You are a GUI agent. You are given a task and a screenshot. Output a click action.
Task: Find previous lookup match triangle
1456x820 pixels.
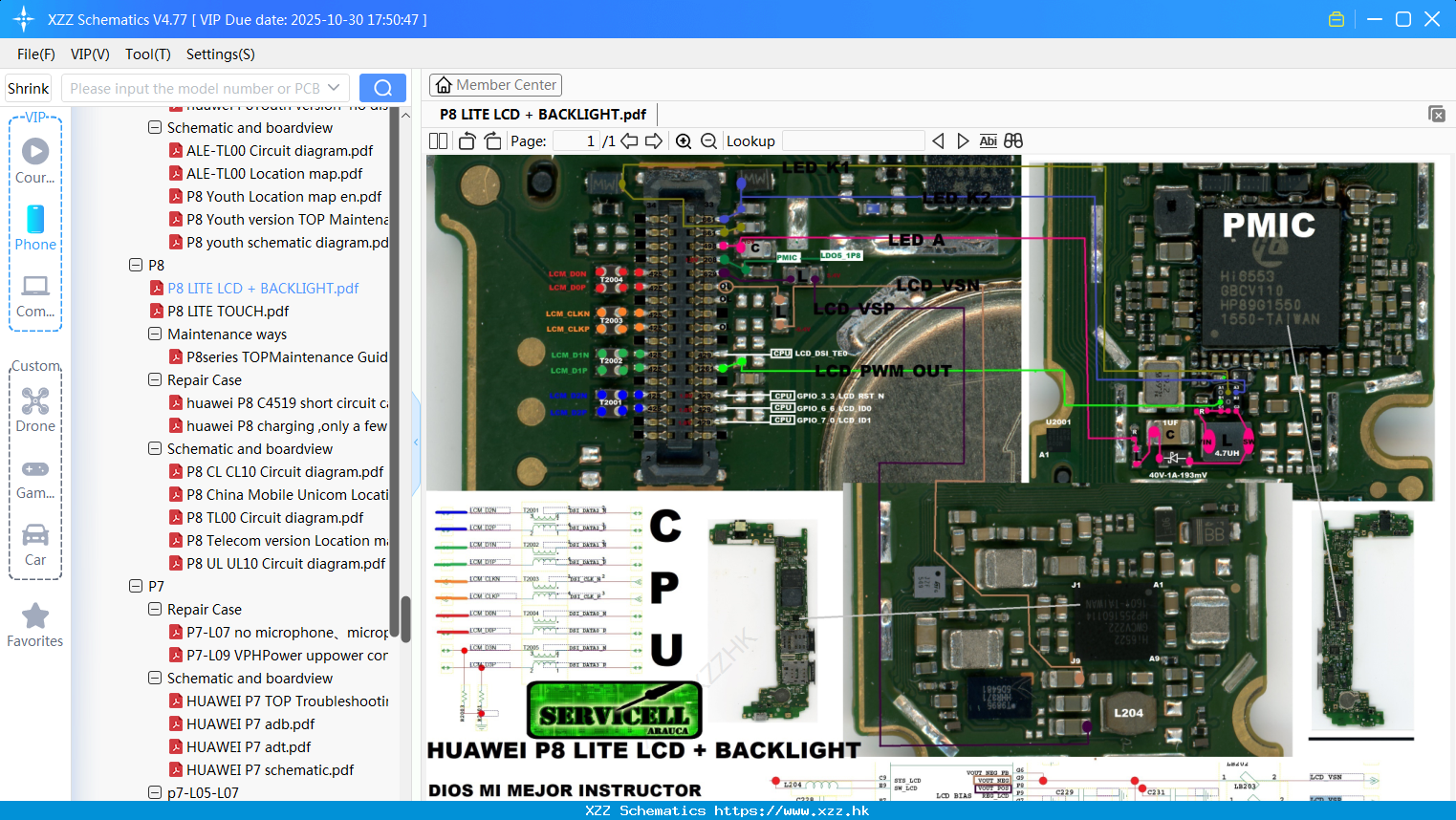(938, 141)
